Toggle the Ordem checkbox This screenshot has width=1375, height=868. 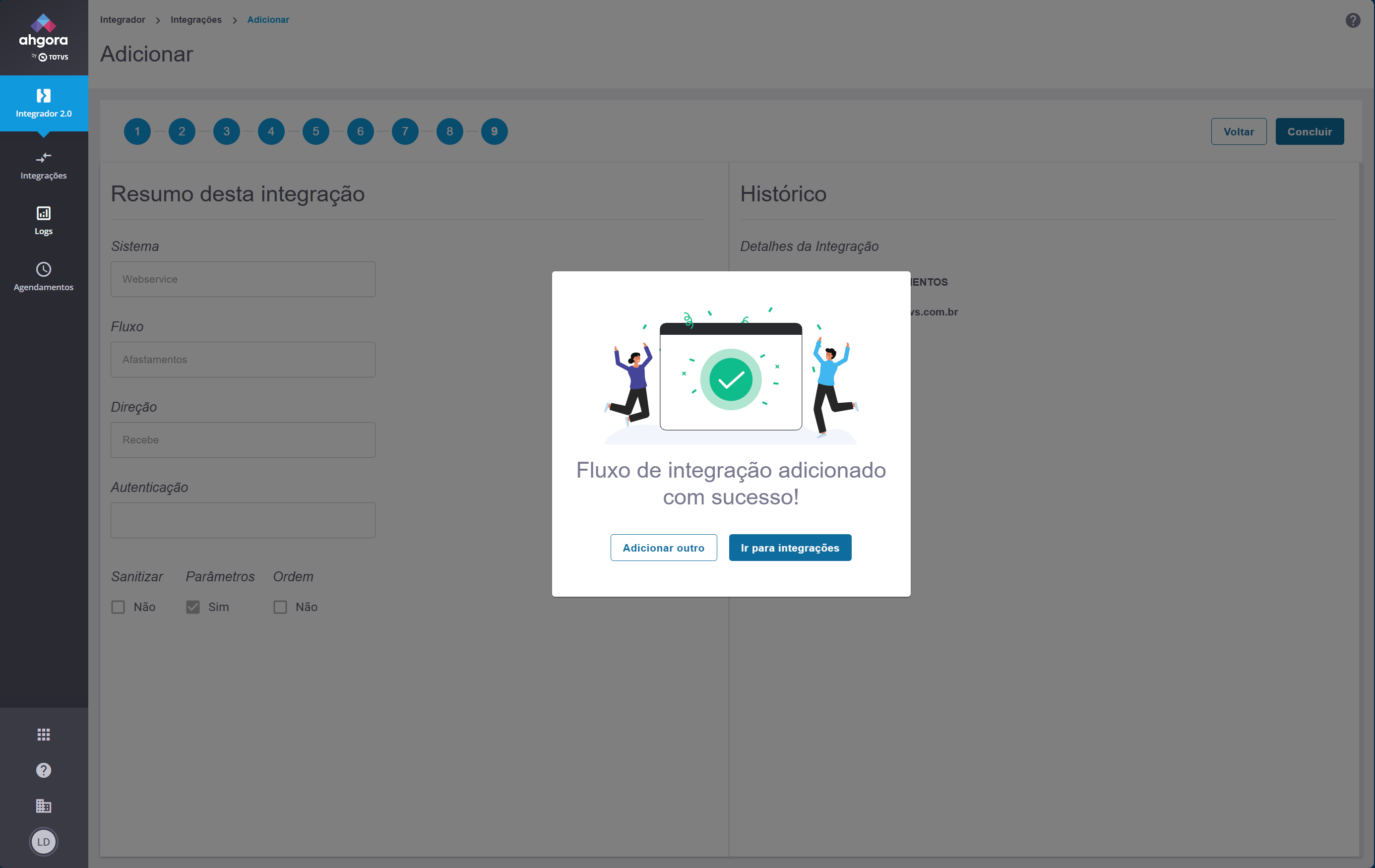coord(280,607)
